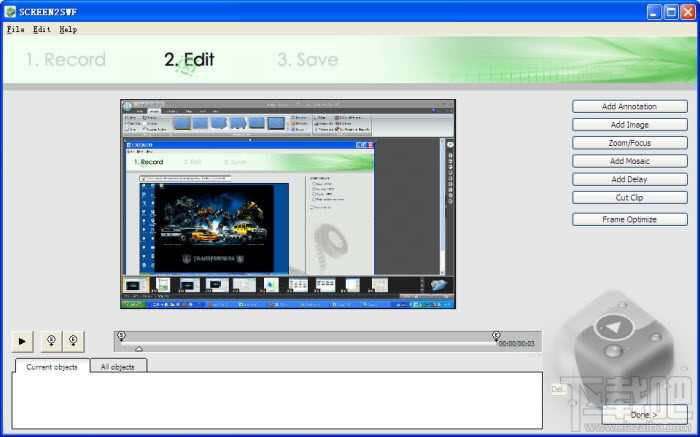Click the 00:00/00:03 time readout
This screenshot has width=700, height=437.
[517, 344]
